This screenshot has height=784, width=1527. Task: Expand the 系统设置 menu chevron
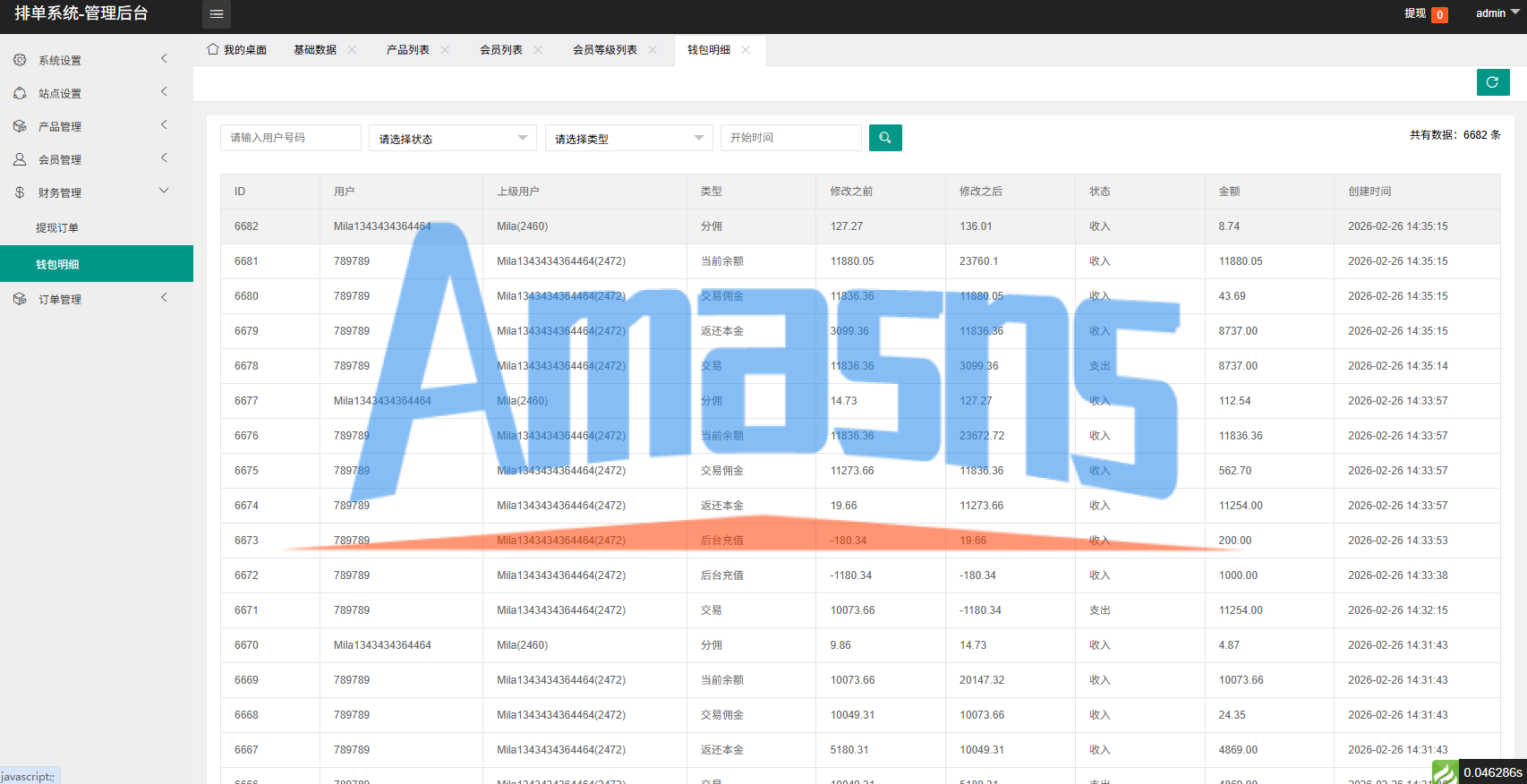164,58
